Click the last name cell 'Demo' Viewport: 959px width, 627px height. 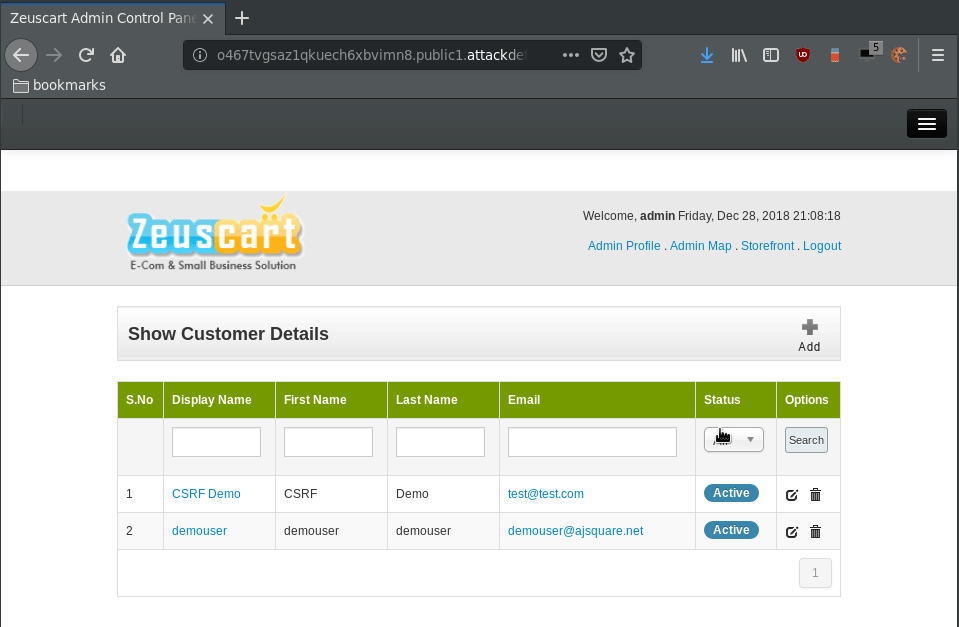pyautogui.click(x=412, y=494)
